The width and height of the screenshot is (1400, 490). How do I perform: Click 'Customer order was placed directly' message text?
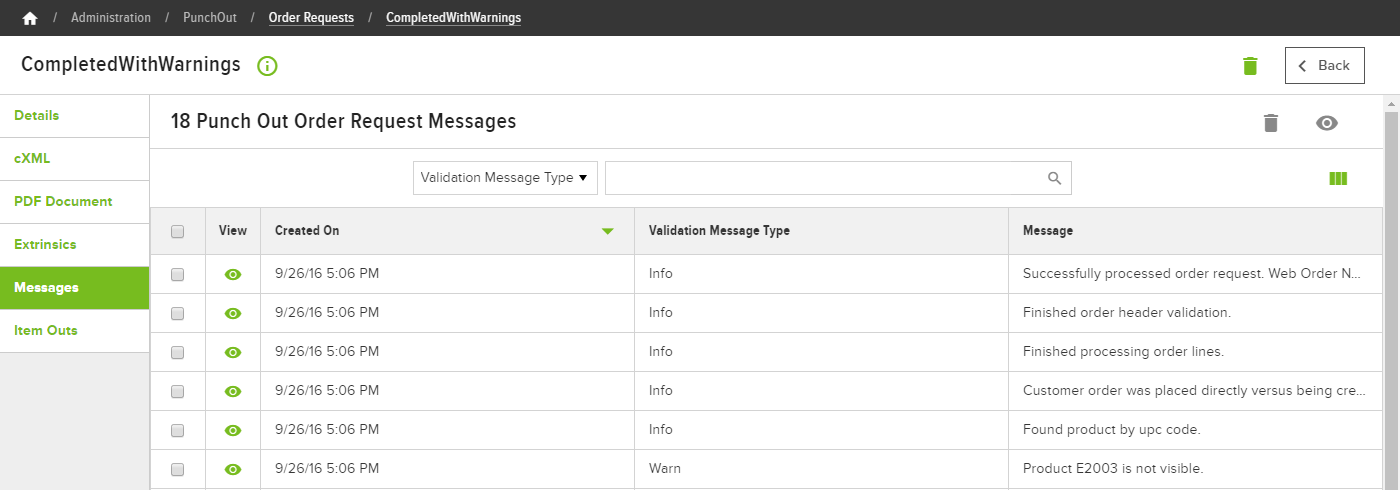click(x=1195, y=391)
